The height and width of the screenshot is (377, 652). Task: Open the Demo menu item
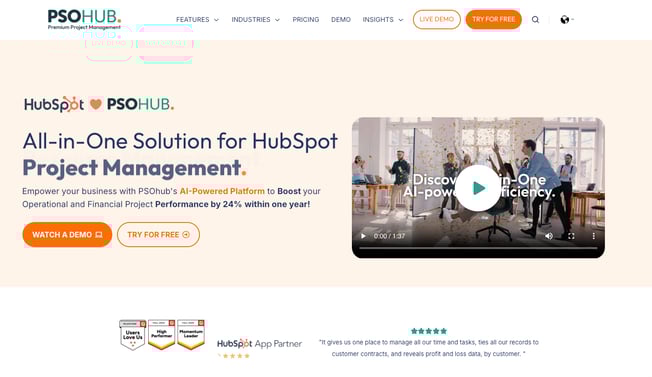point(341,20)
